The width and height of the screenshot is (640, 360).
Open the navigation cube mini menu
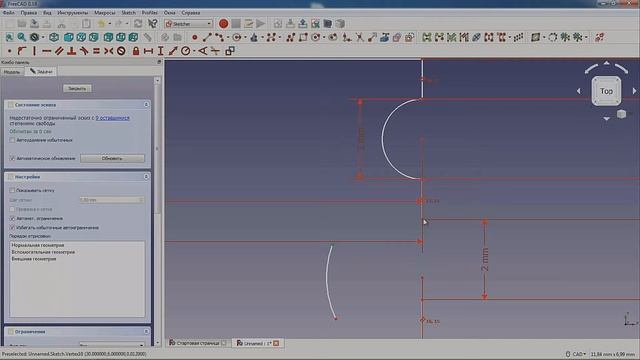pyautogui.click(x=621, y=114)
